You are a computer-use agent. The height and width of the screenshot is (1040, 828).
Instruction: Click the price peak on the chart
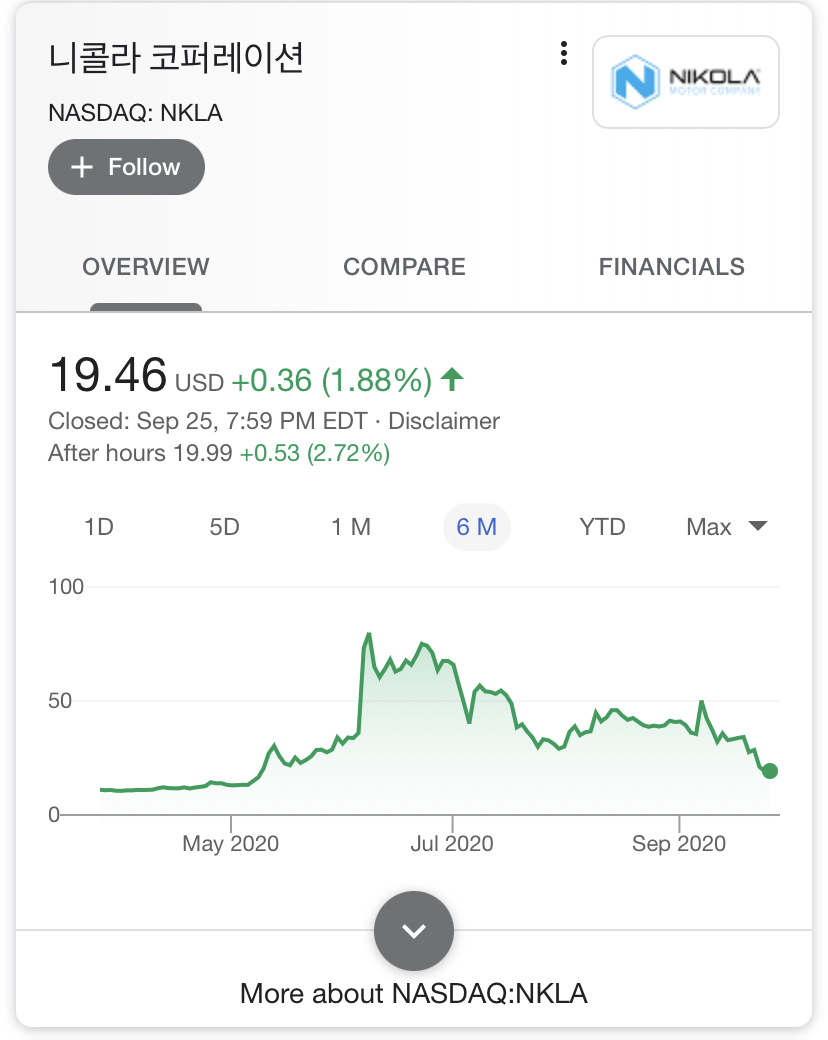pos(369,634)
